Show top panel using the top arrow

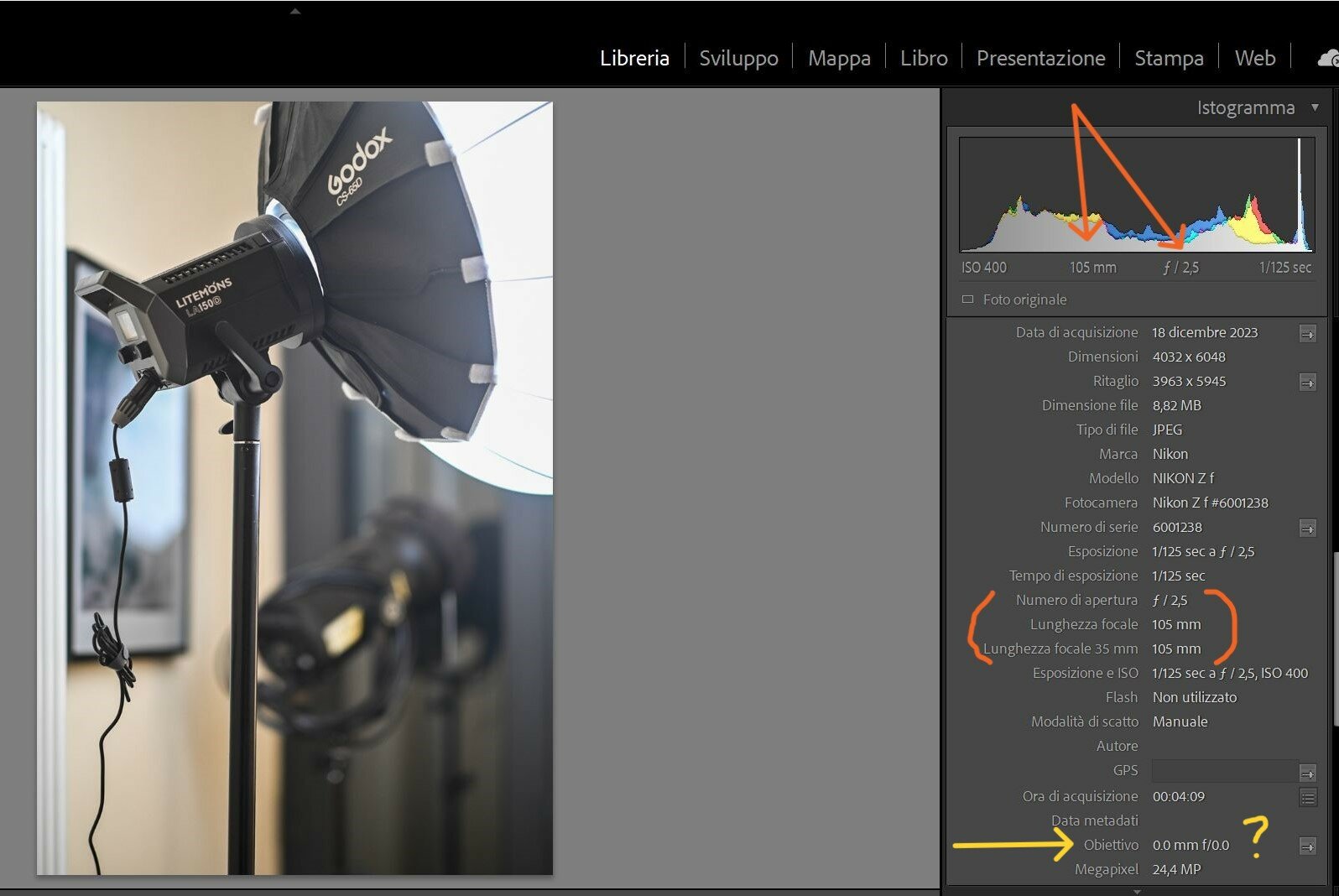[x=294, y=12]
